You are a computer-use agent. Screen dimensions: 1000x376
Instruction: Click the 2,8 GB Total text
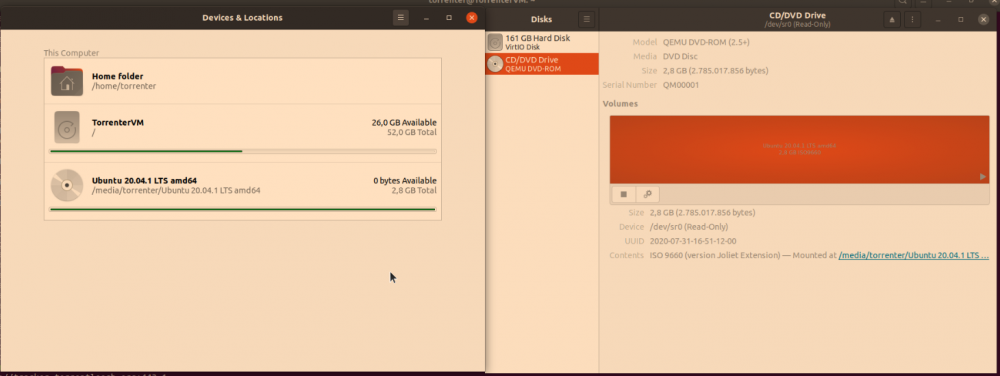tap(414, 190)
